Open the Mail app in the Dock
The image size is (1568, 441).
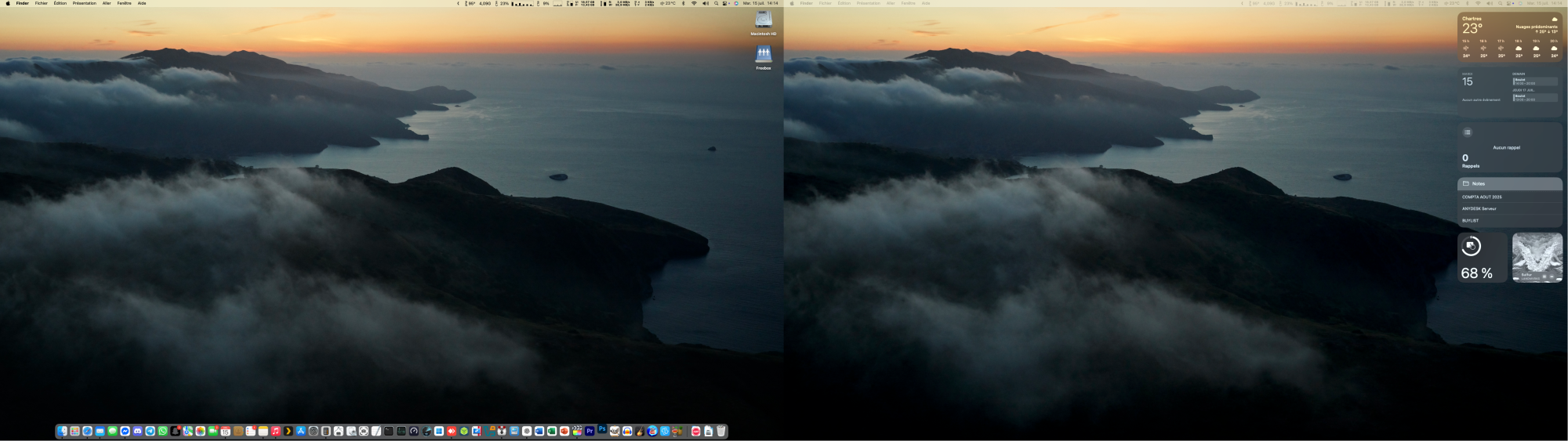point(100,431)
